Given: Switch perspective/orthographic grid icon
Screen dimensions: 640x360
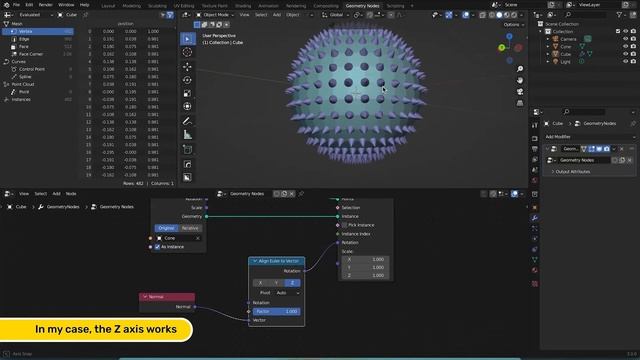Looking at the screenshot, I should click(520, 103).
